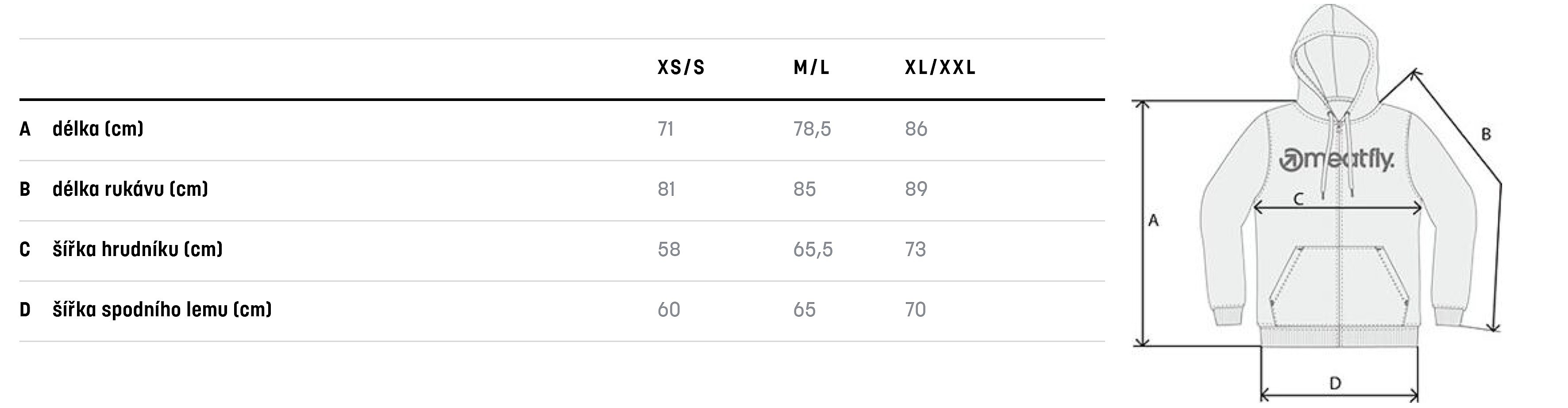Click the šířka hrudníku (cm) row label
Image resolution: width=1568 pixels, height=408 pixels.
pyautogui.click(x=138, y=250)
